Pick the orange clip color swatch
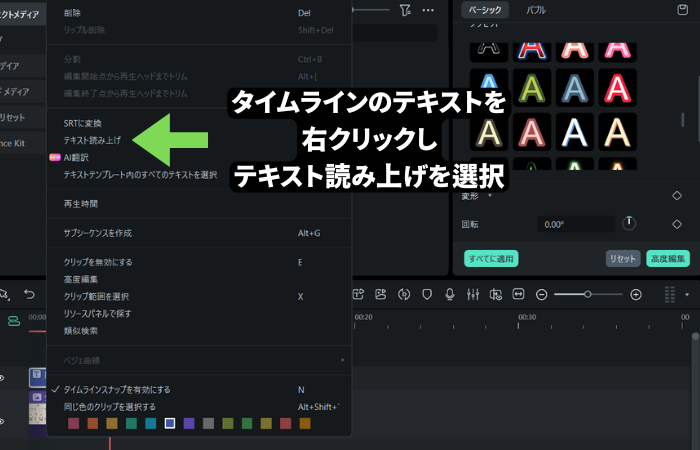700x450 pixels. tap(92, 423)
